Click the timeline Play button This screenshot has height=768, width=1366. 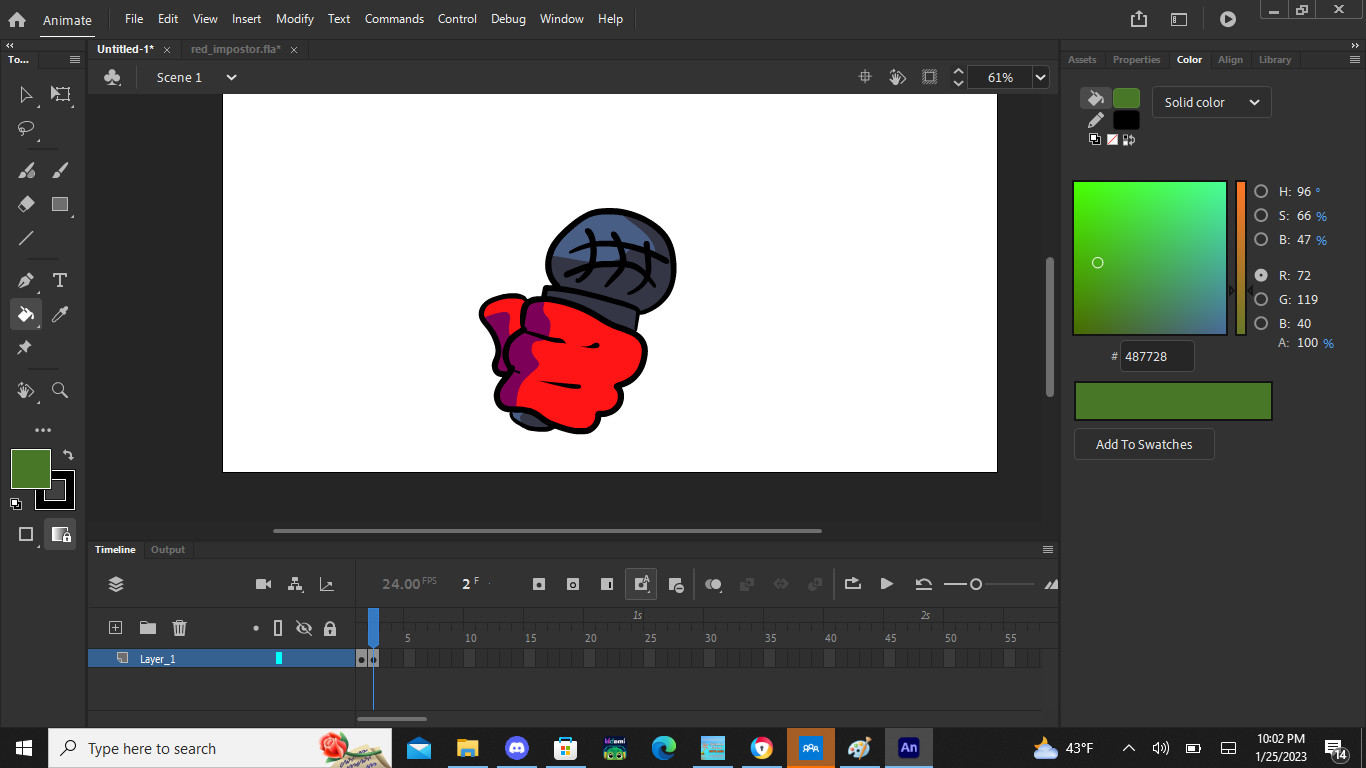pos(886,584)
